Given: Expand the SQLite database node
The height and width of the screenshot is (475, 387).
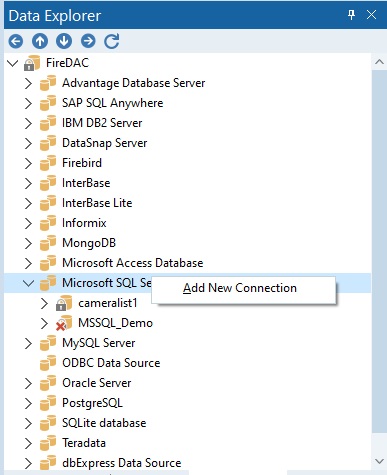Looking at the screenshot, I should tap(29, 423).
